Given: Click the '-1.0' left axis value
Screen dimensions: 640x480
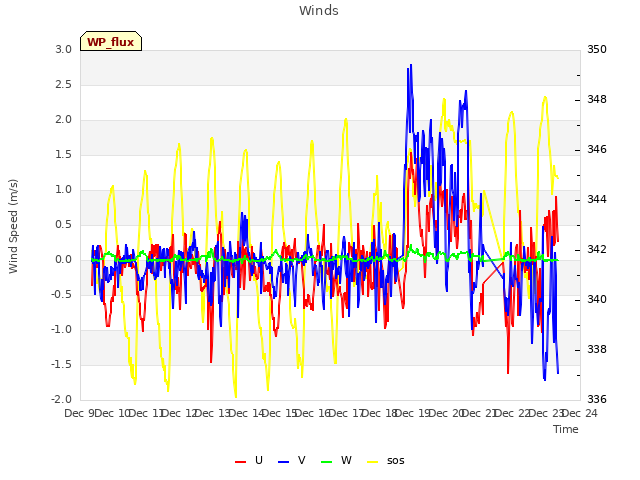Looking at the screenshot, I should pyautogui.click(x=62, y=329).
